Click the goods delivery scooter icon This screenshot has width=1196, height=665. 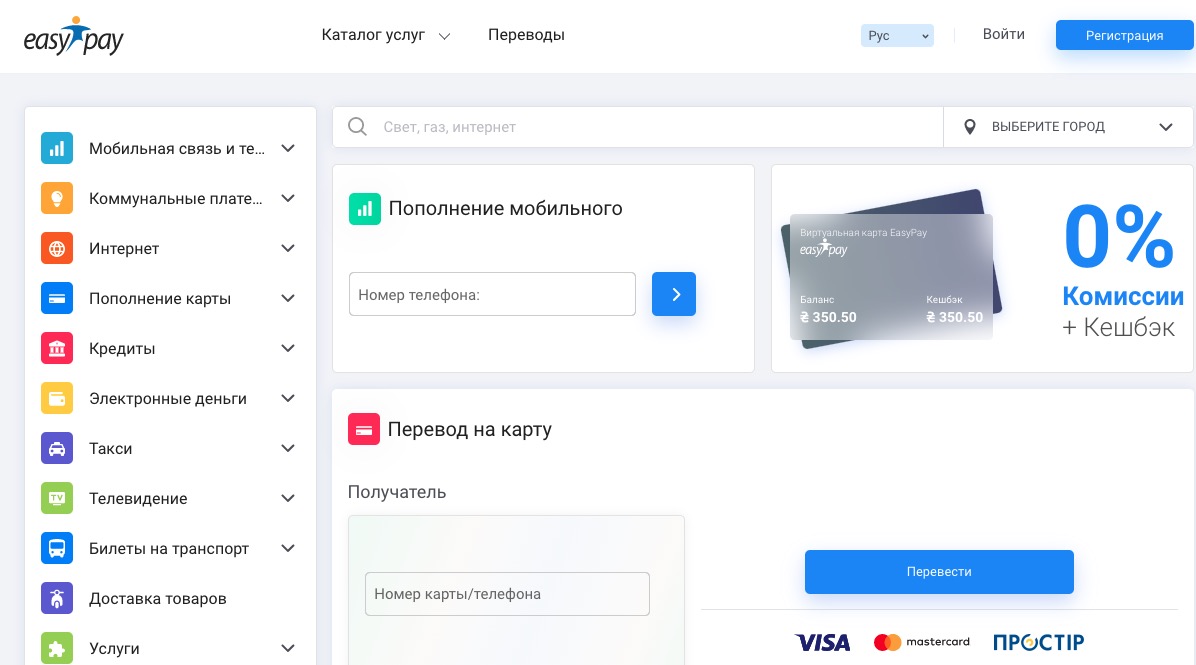(56, 599)
